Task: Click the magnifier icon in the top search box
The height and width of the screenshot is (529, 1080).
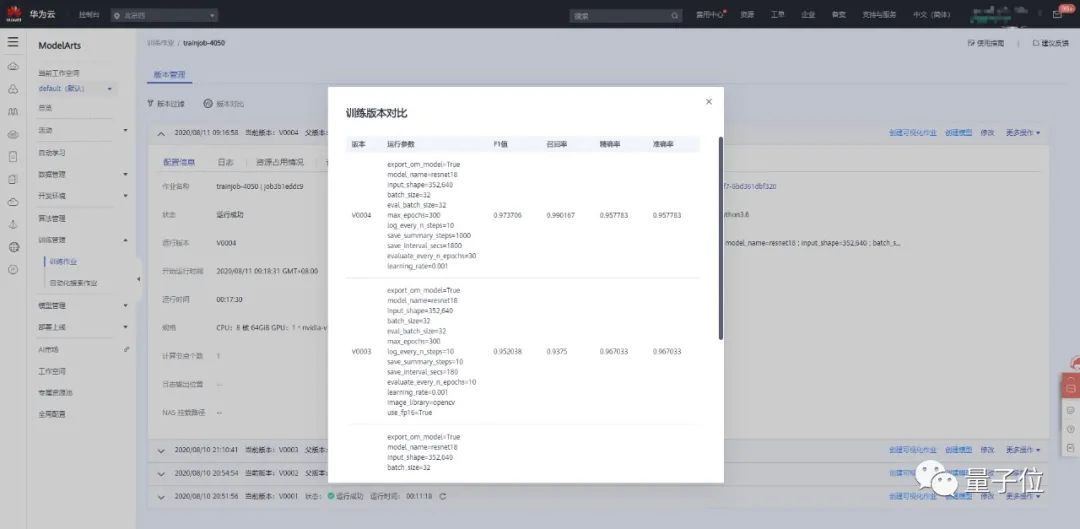Action: pos(675,15)
